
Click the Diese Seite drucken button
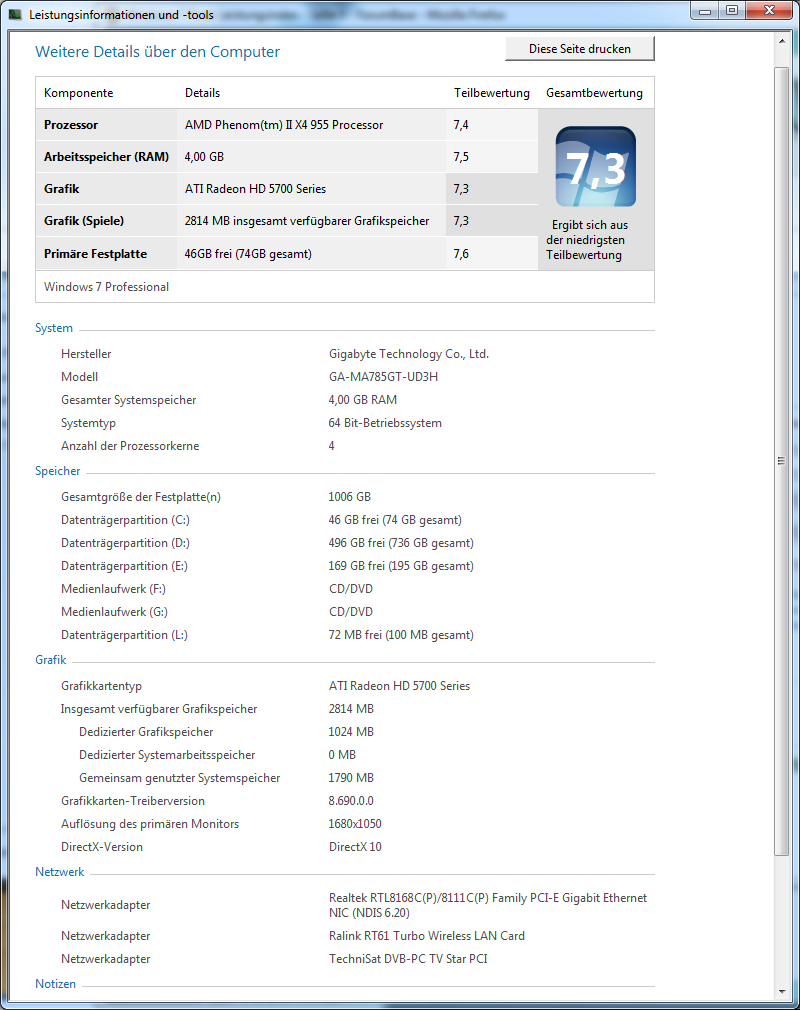[x=580, y=48]
